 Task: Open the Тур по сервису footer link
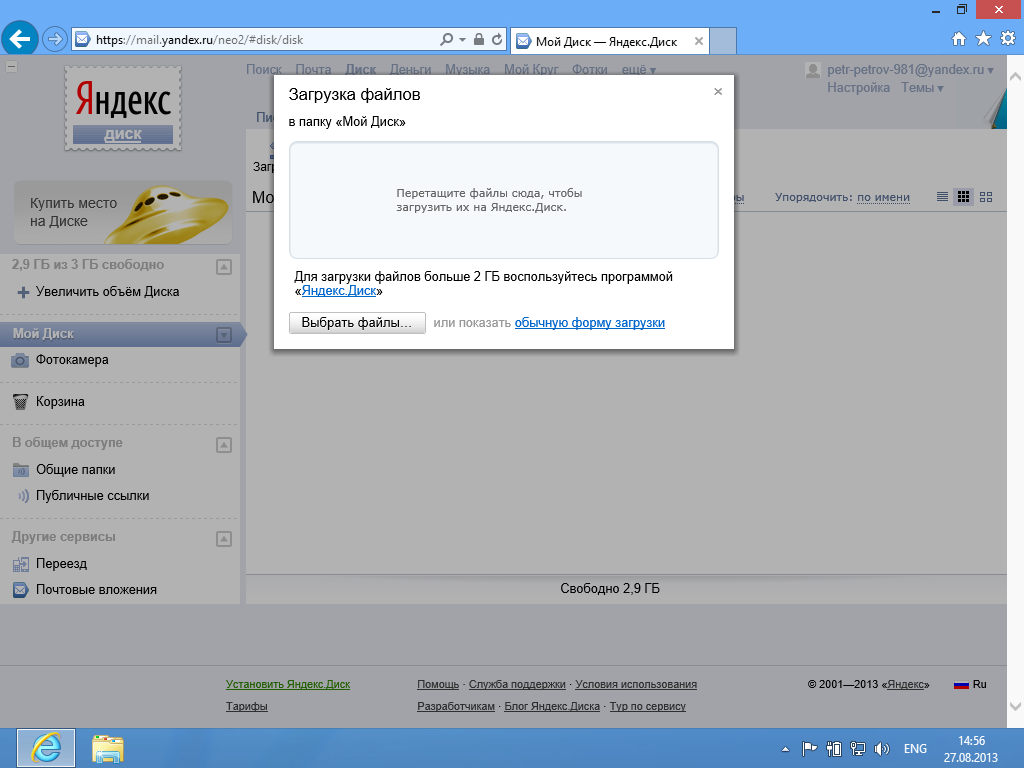648,706
